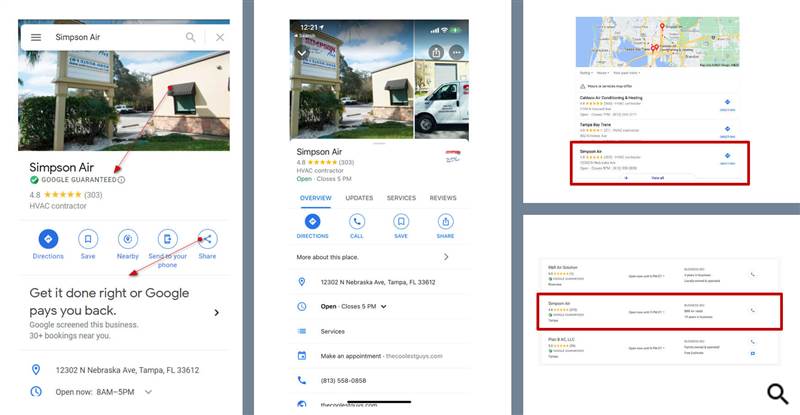The height and width of the screenshot is (415, 800).
Task: Switch to the REVIEWS tab
Action: [x=443, y=198]
